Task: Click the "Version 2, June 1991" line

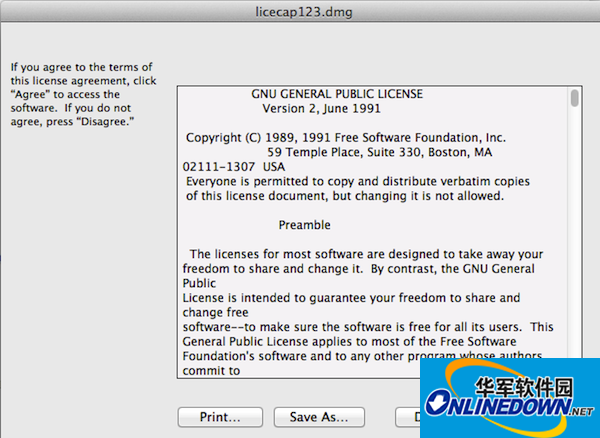Action: coord(321,109)
